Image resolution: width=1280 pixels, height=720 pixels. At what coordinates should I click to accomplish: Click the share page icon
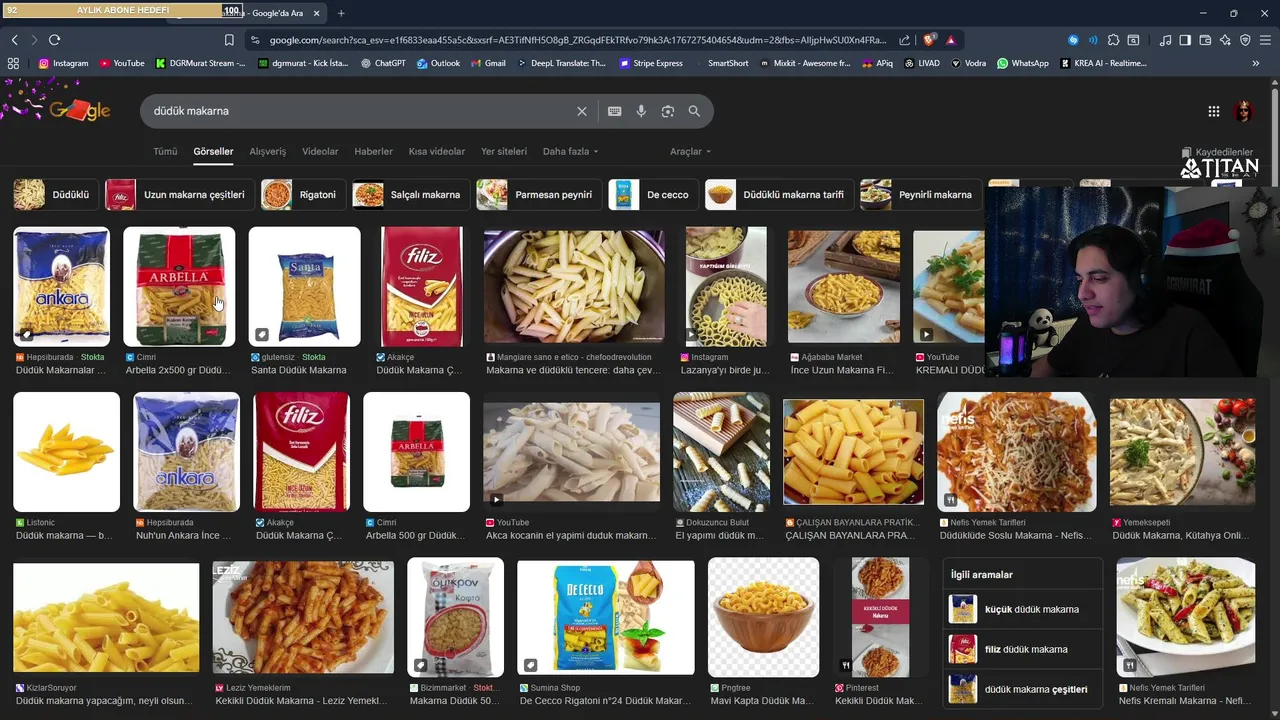click(904, 40)
